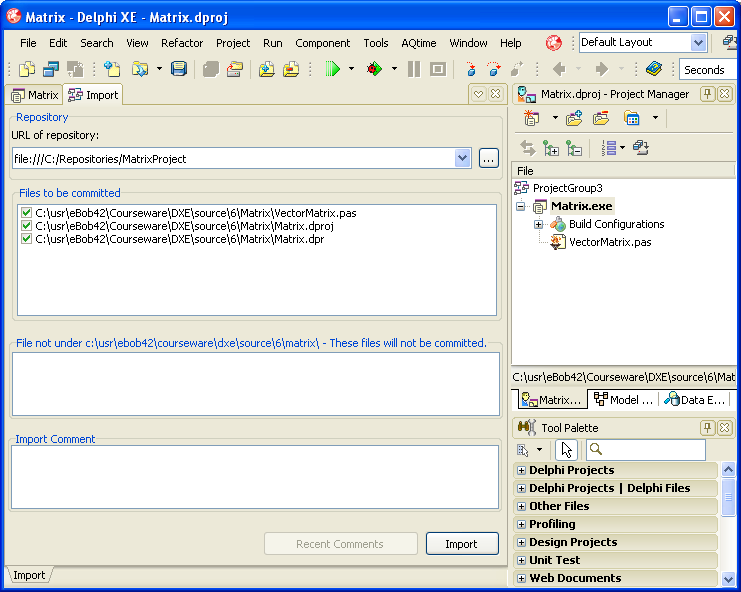Click the File column header in Project Manager

(x=623, y=171)
